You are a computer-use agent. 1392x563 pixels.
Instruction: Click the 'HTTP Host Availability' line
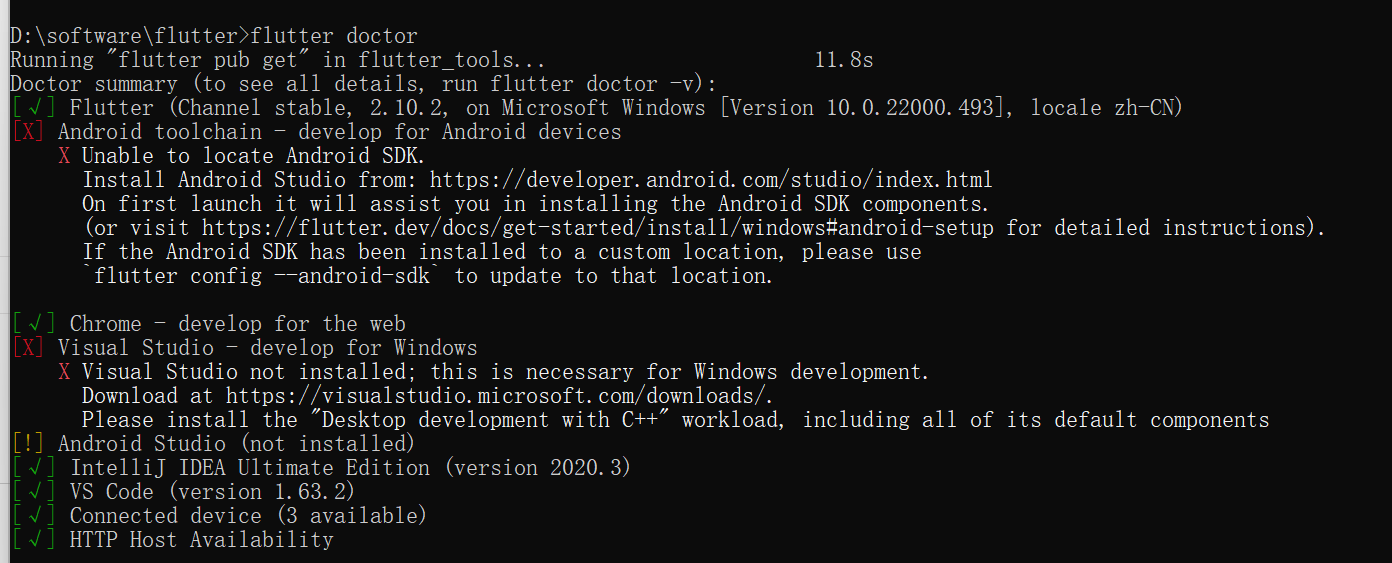(x=172, y=540)
